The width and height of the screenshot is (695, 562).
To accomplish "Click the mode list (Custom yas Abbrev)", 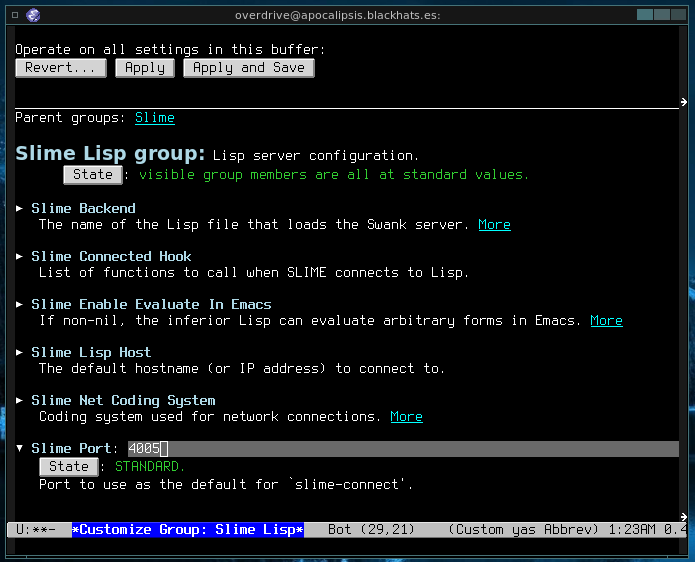I will pyautogui.click(x=523, y=530).
